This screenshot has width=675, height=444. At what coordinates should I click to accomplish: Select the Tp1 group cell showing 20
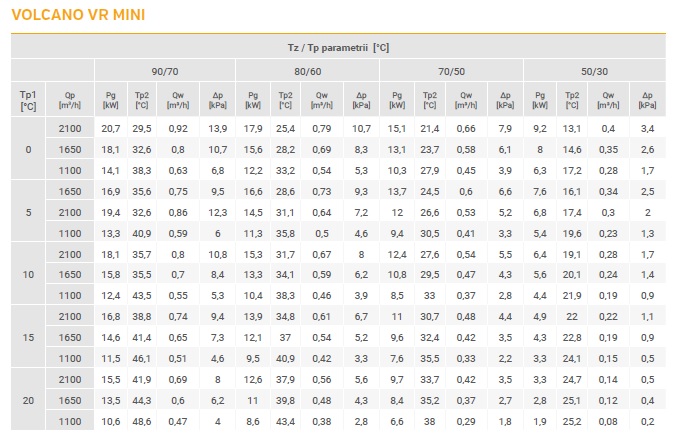(28, 400)
